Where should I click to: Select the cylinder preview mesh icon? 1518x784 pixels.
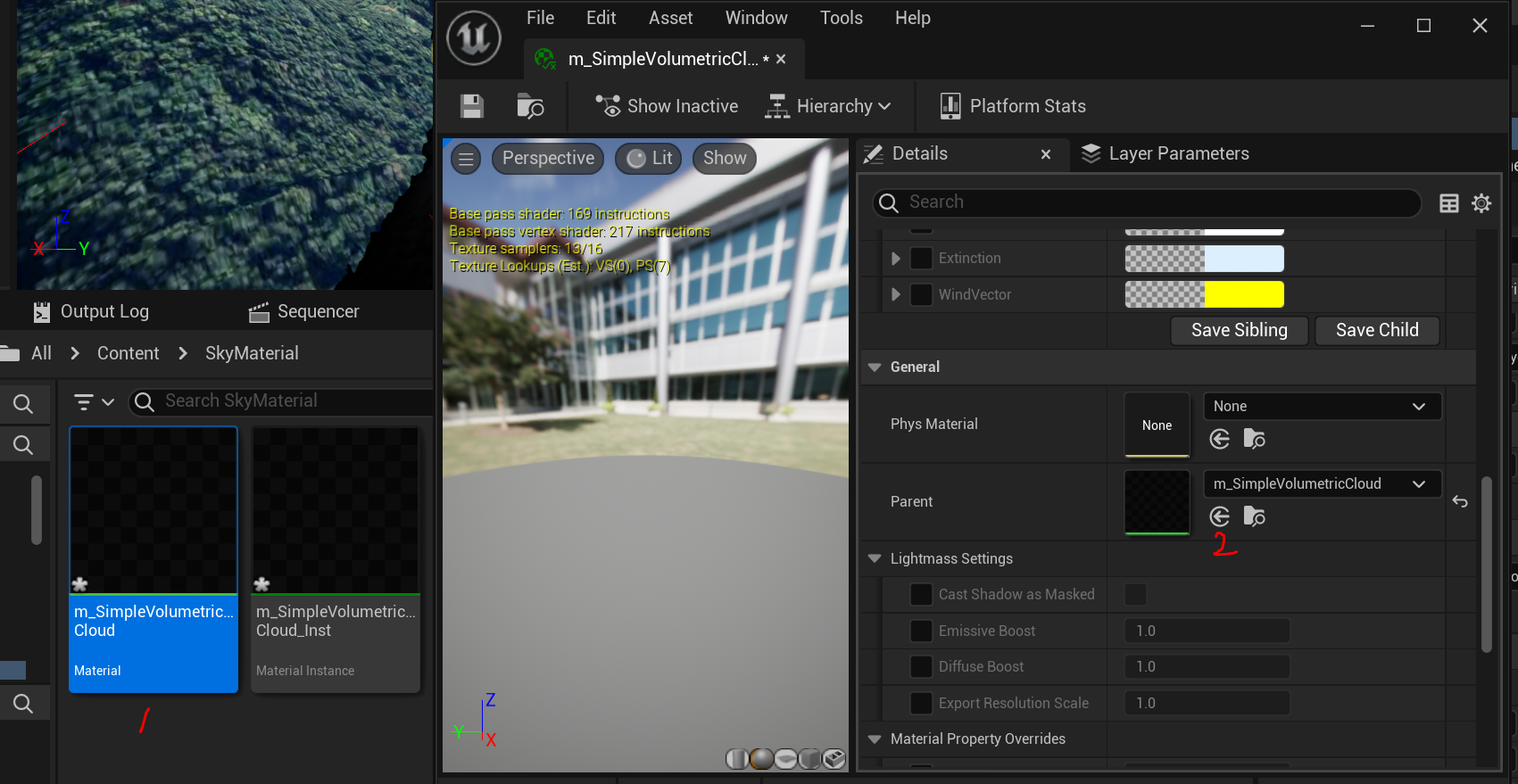point(737,759)
